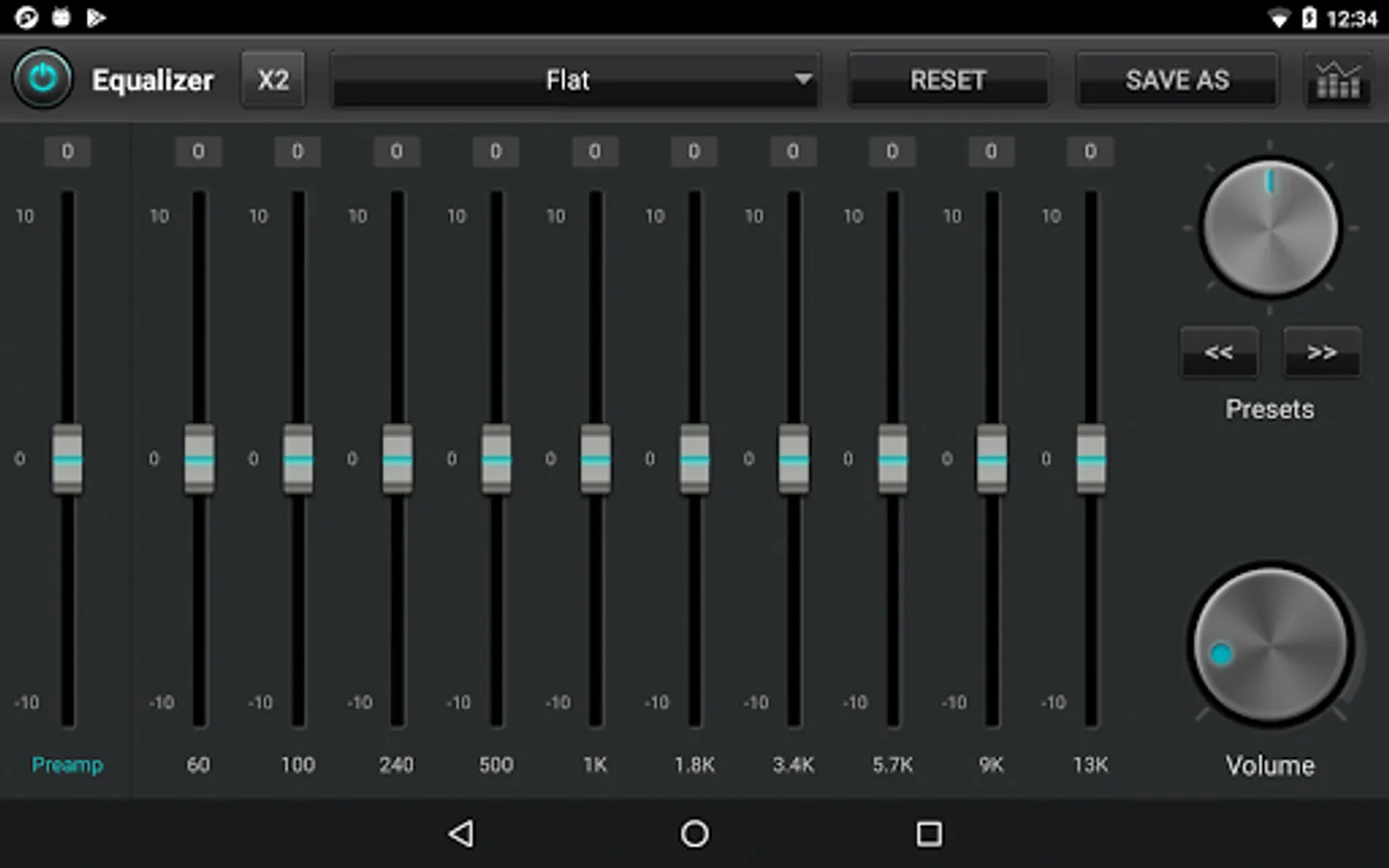Open the Flat preset dropdown
The image size is (1389, 868).
(575, 80)
